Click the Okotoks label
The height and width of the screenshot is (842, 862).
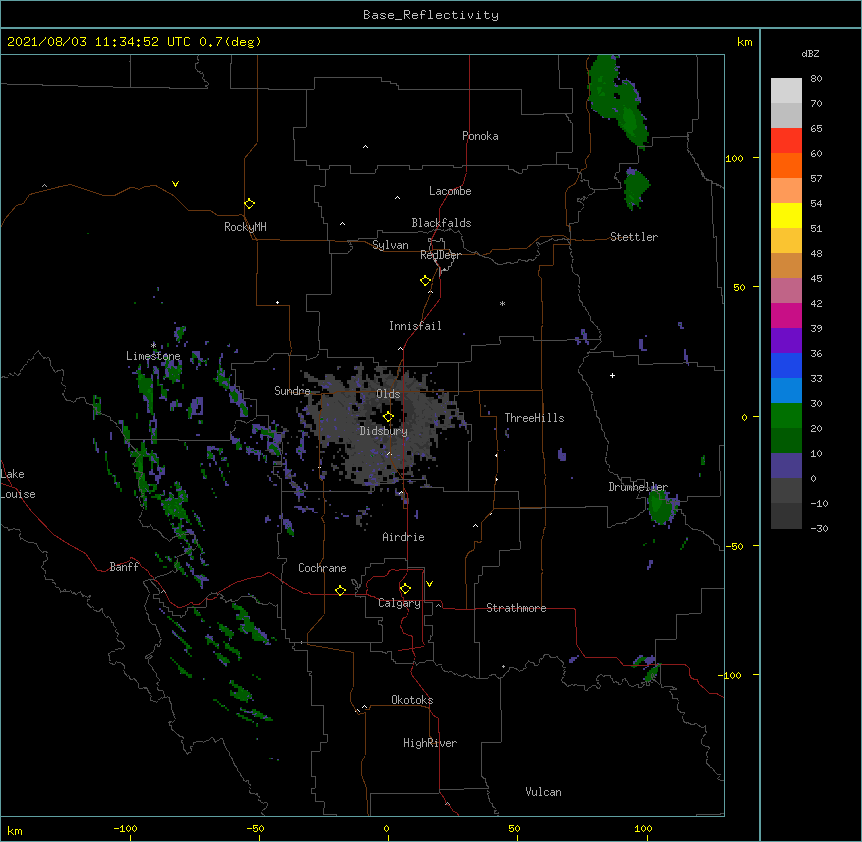coord(412,700)
